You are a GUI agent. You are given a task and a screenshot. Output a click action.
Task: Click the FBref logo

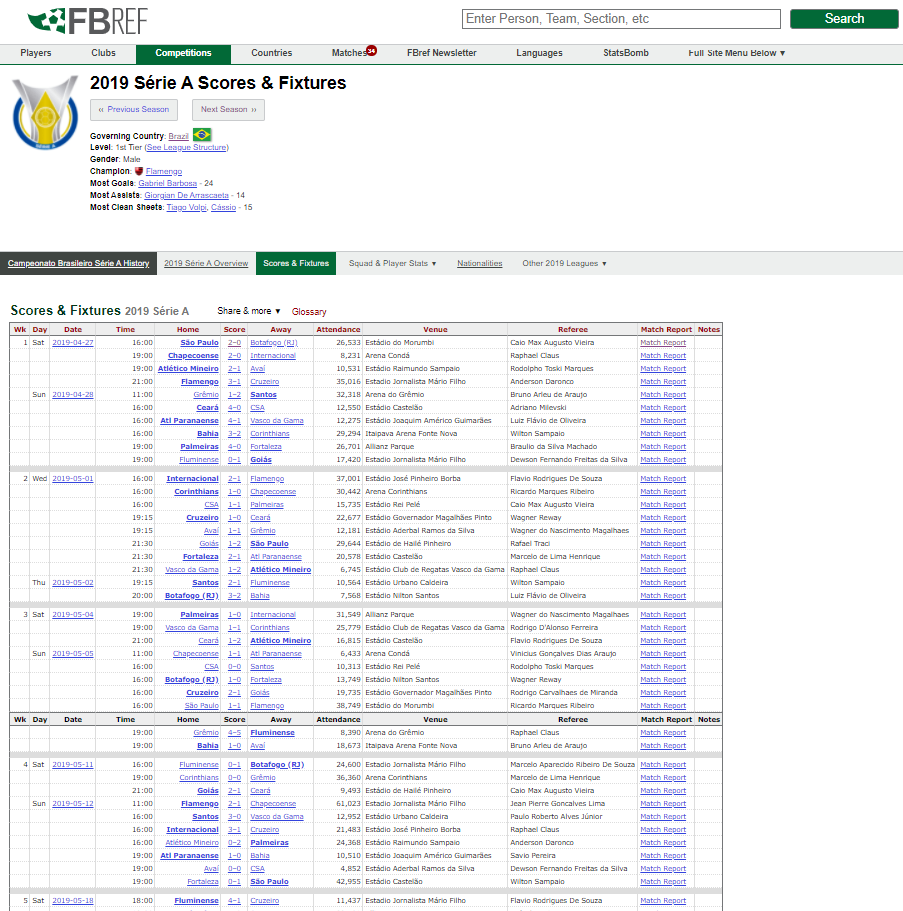click(x=87, y=21)
